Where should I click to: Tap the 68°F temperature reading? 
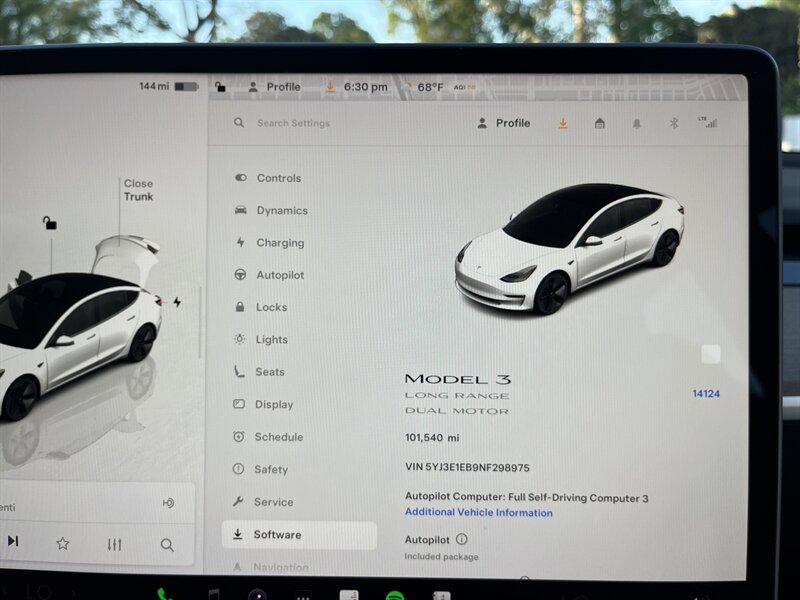point(430,87)
